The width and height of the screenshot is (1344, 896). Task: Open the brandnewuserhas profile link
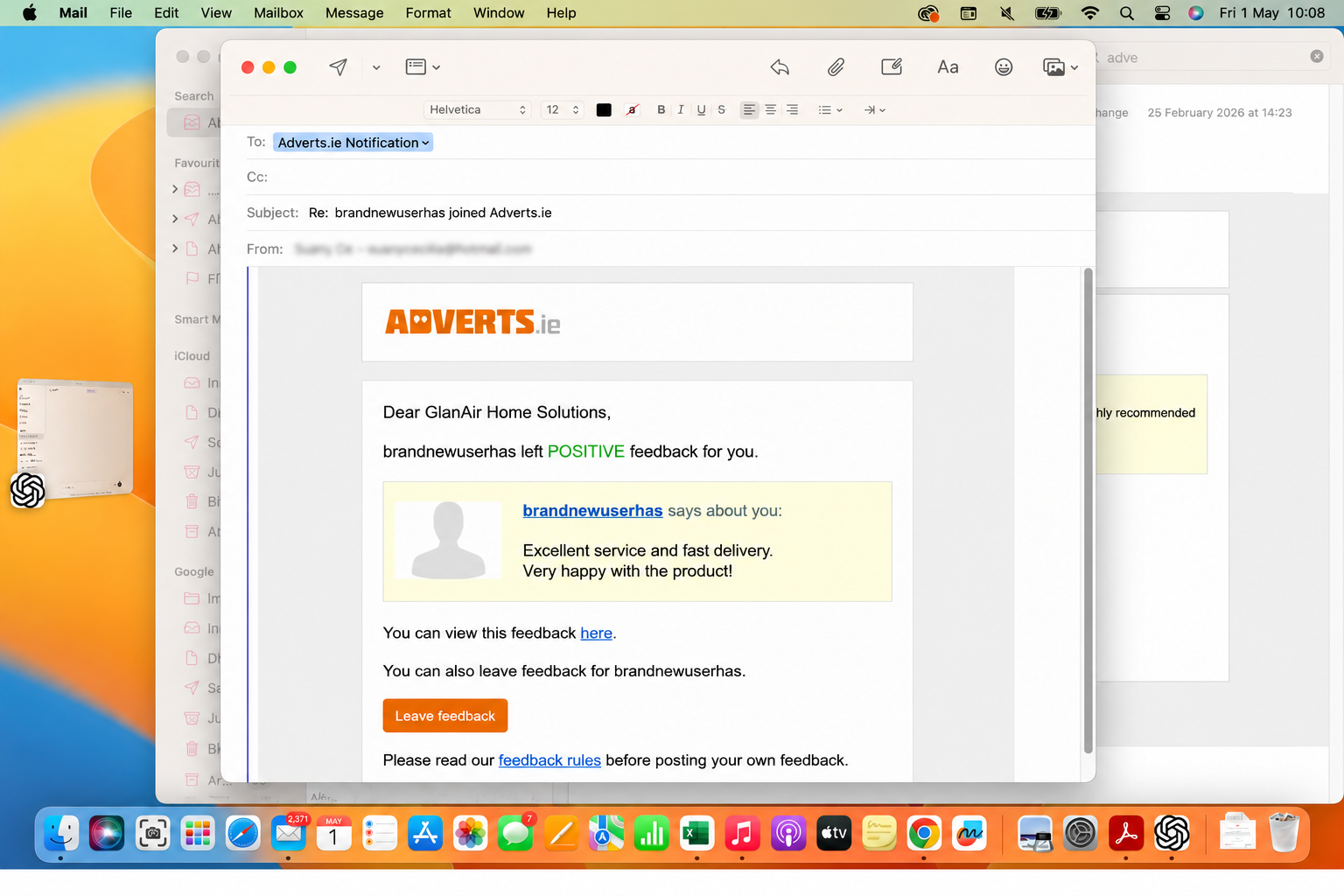592,511
